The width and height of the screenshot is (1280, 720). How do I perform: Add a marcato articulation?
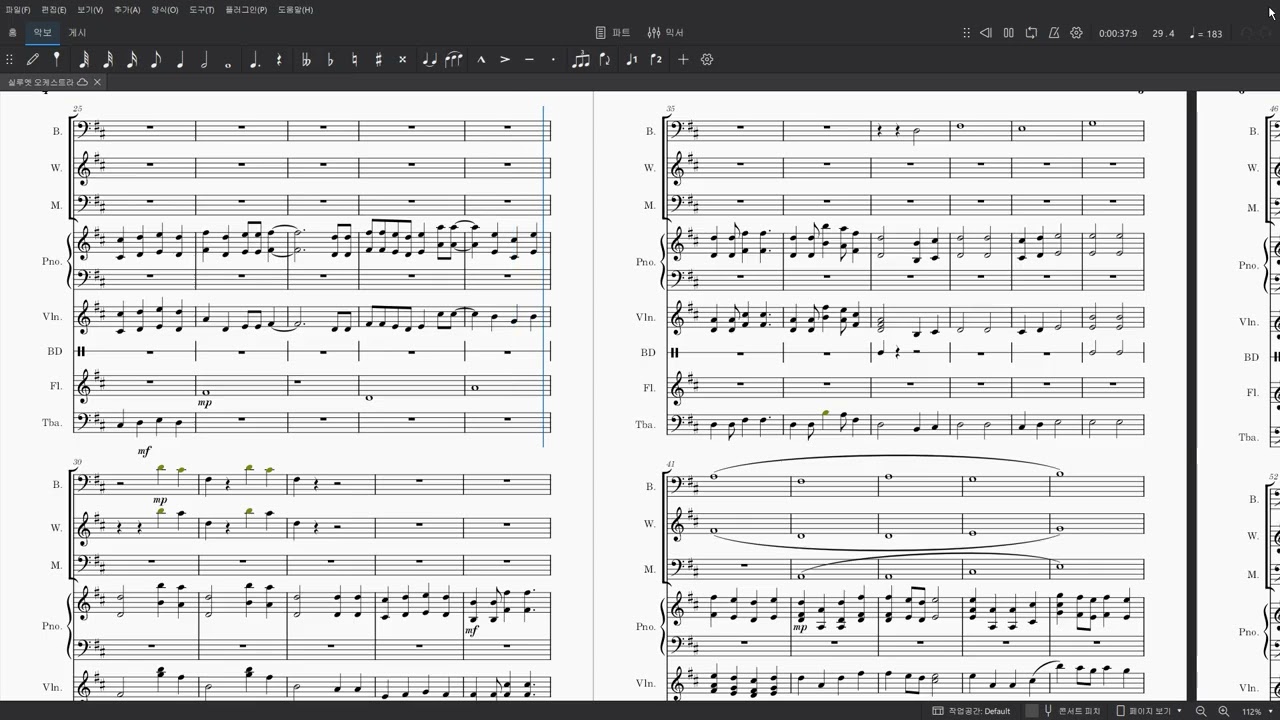tap(481, 60)
